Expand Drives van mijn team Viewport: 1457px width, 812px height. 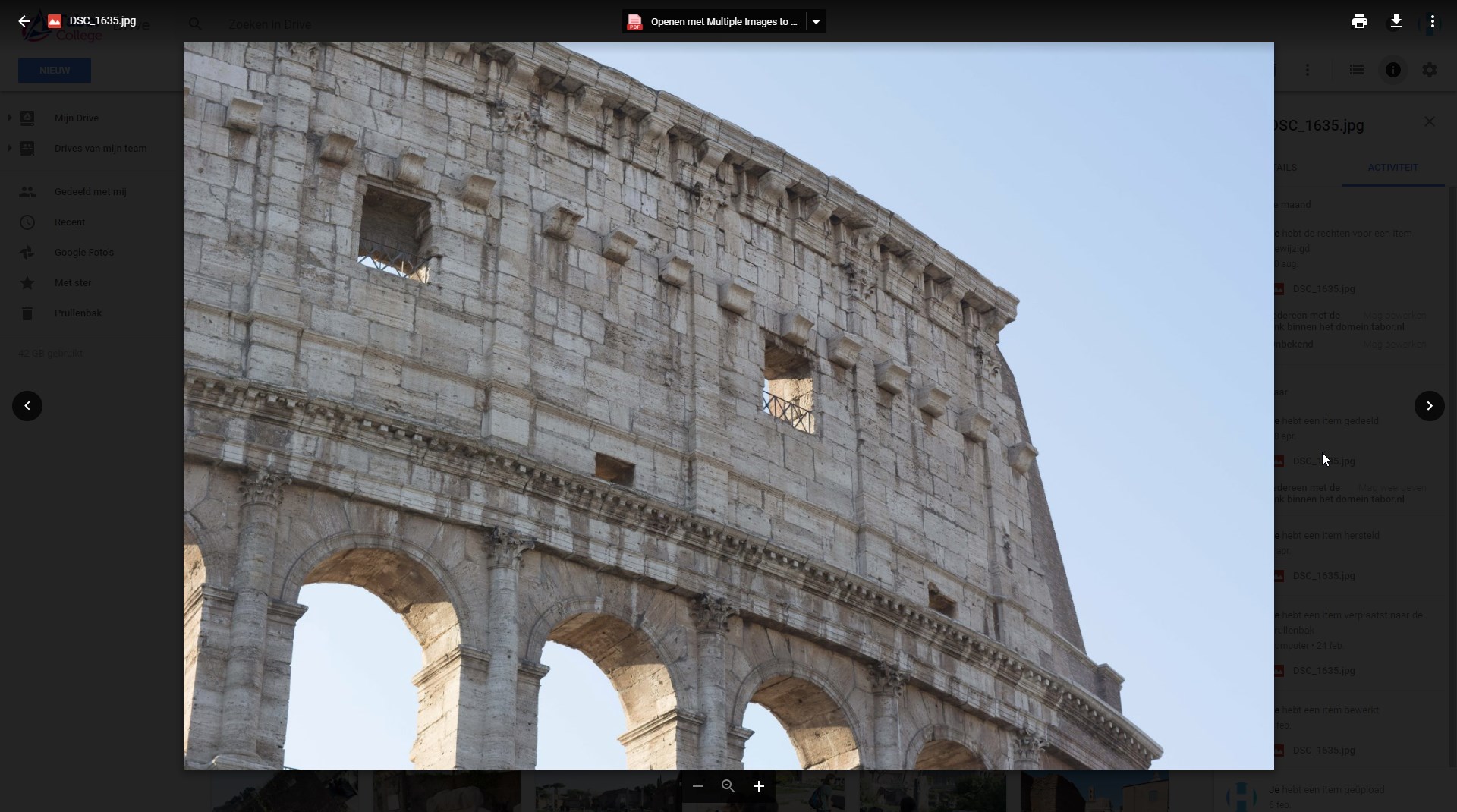click(x=10, y=148)
